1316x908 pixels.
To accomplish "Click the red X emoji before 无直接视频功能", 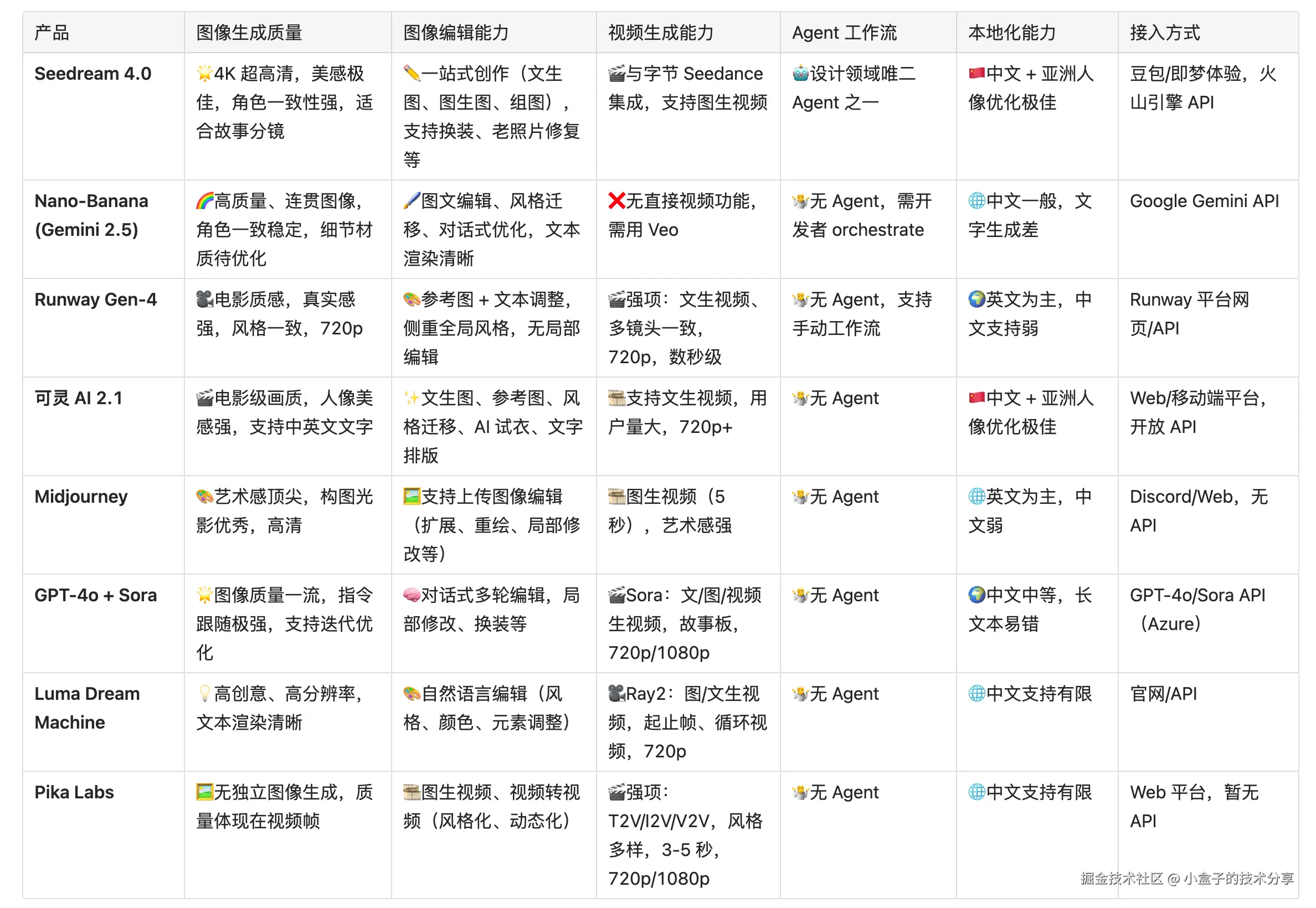I will [x=616, y=201].
